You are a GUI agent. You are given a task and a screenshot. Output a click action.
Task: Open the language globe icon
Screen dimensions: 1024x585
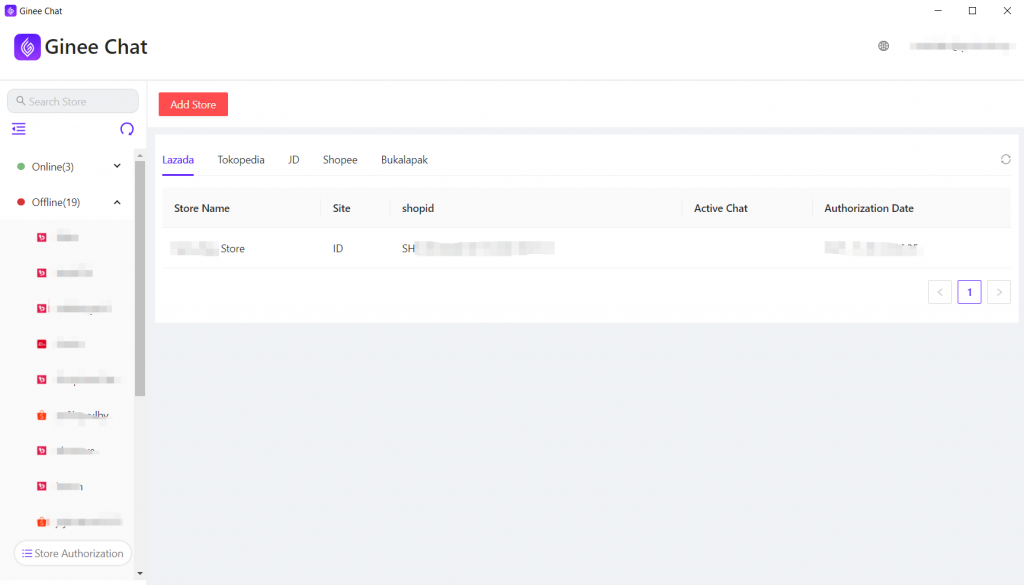884,46
